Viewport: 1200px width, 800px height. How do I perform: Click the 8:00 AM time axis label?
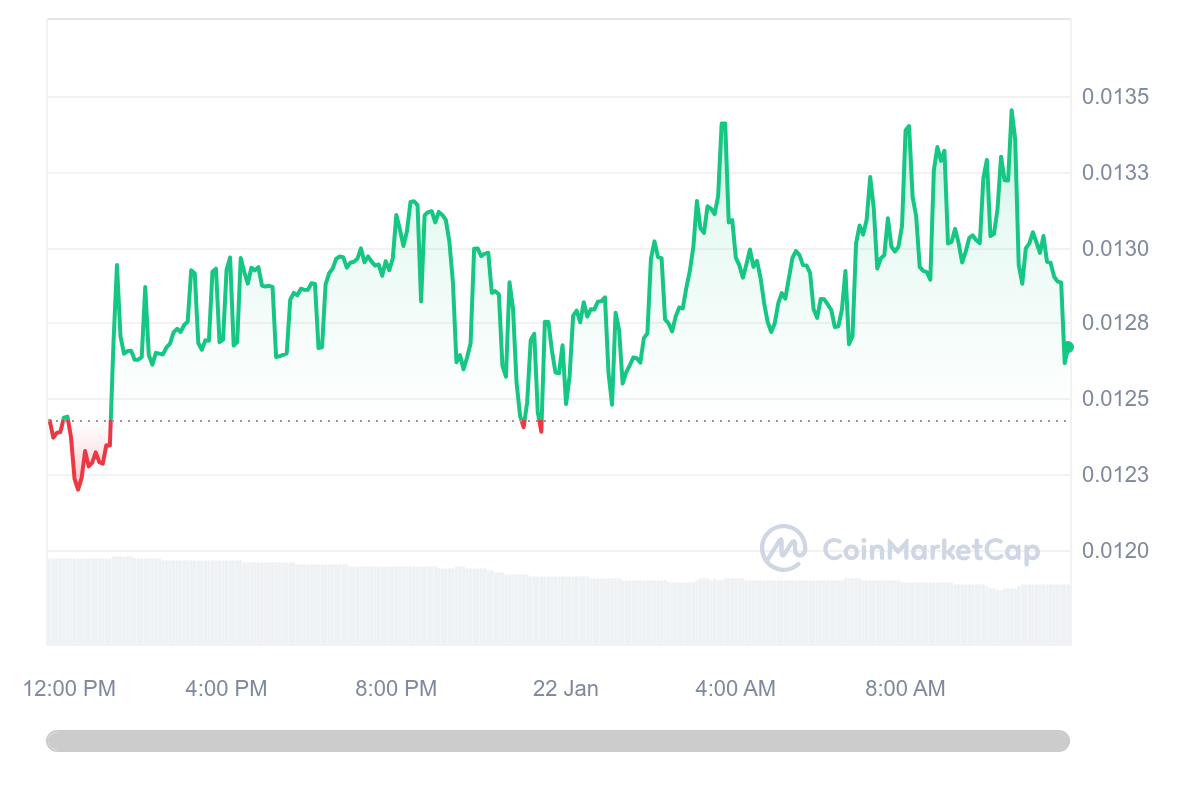point(905,689)
